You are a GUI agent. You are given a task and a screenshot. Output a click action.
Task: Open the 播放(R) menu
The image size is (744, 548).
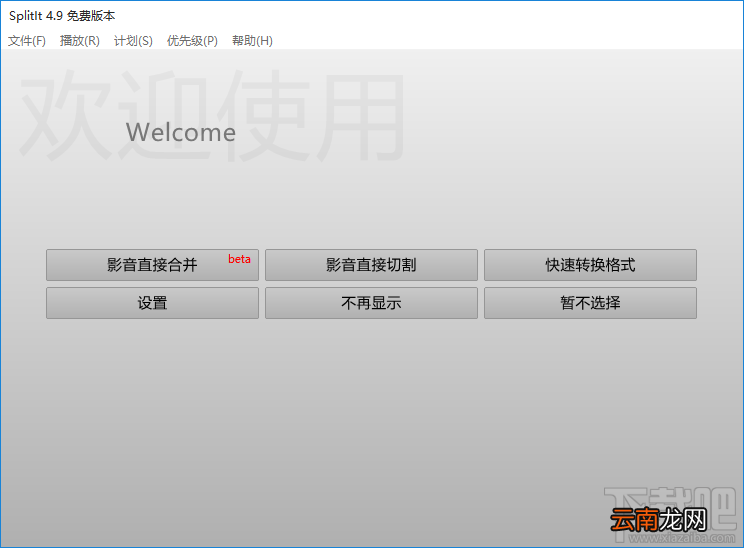(80, 41)
